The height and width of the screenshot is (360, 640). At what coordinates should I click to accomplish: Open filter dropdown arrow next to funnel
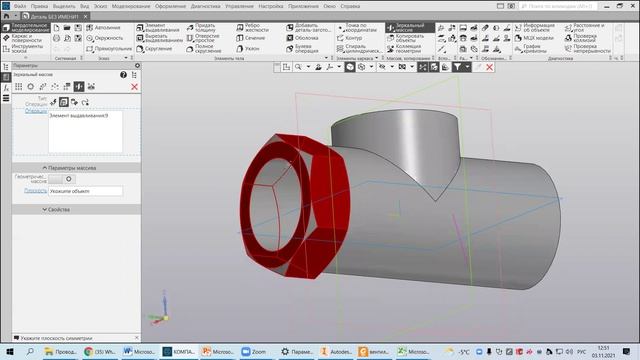pos(467,67)
